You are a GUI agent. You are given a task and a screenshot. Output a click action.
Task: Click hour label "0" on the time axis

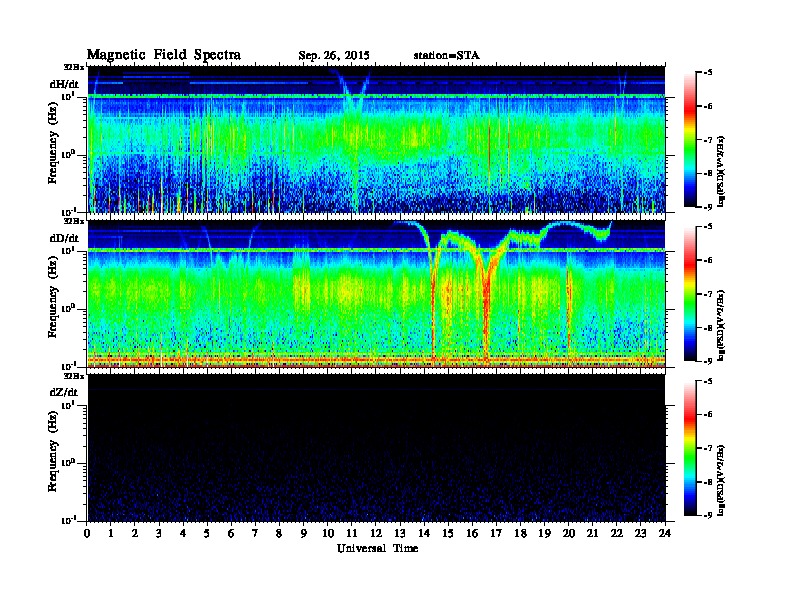click(87, 534)
